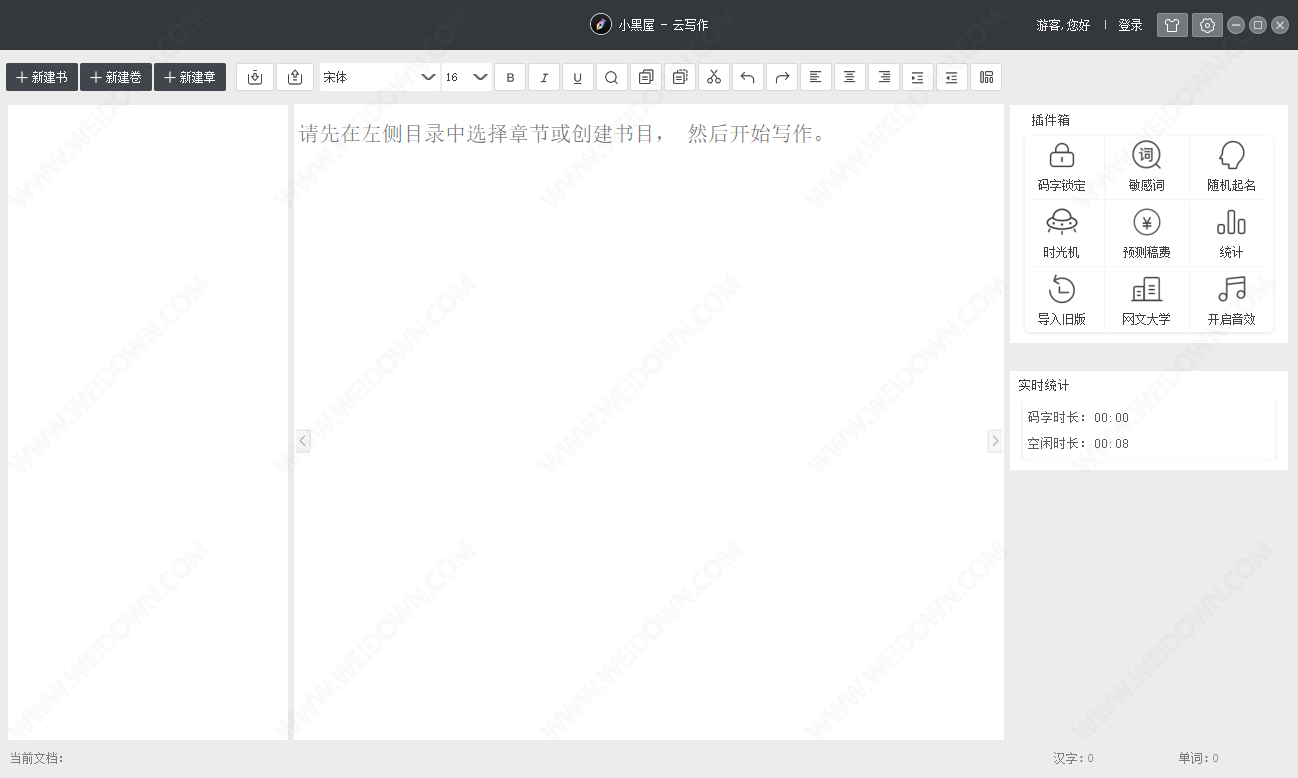The height and width of the screenshot is (778, 1298).
Task: Click the scissors cut icon
Action: [x=714, y=77]
